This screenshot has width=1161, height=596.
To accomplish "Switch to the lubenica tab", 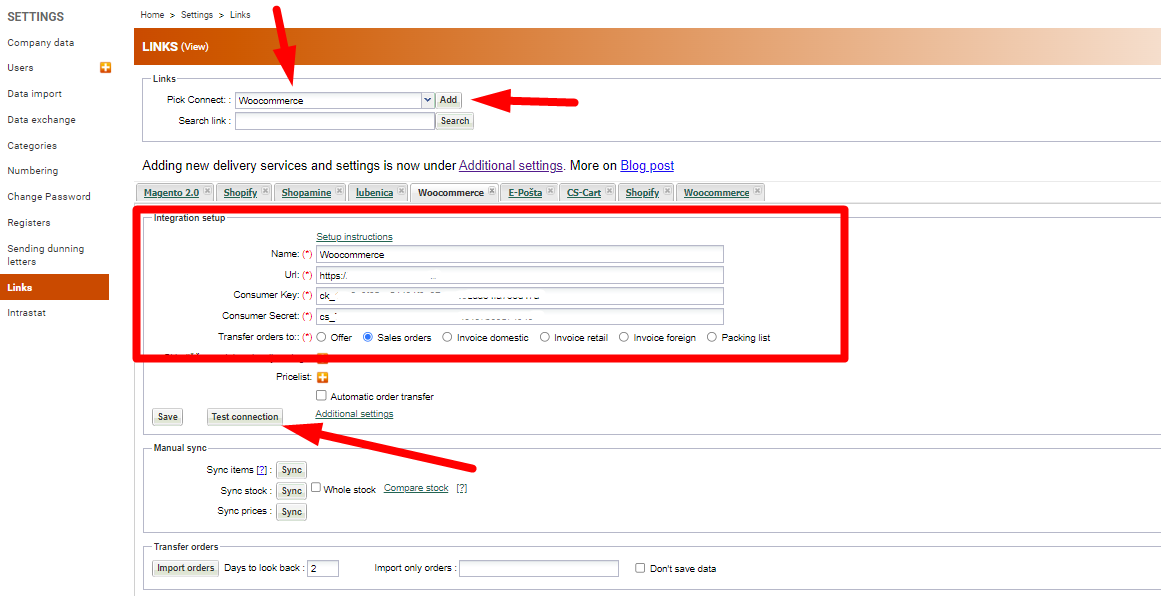I will tap(374, 192).
